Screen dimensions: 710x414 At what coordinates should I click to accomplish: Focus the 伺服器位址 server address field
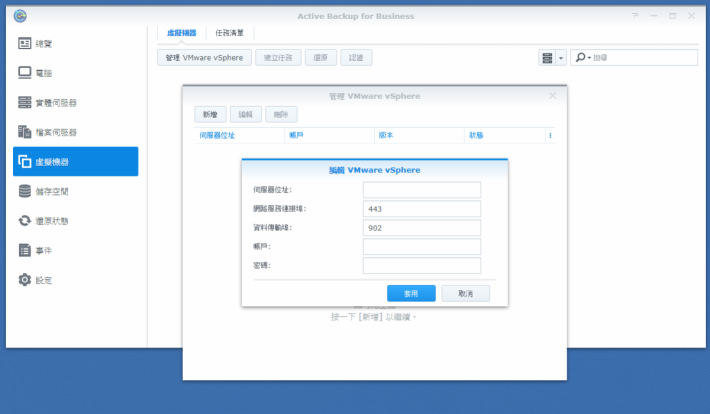[422, 190]
